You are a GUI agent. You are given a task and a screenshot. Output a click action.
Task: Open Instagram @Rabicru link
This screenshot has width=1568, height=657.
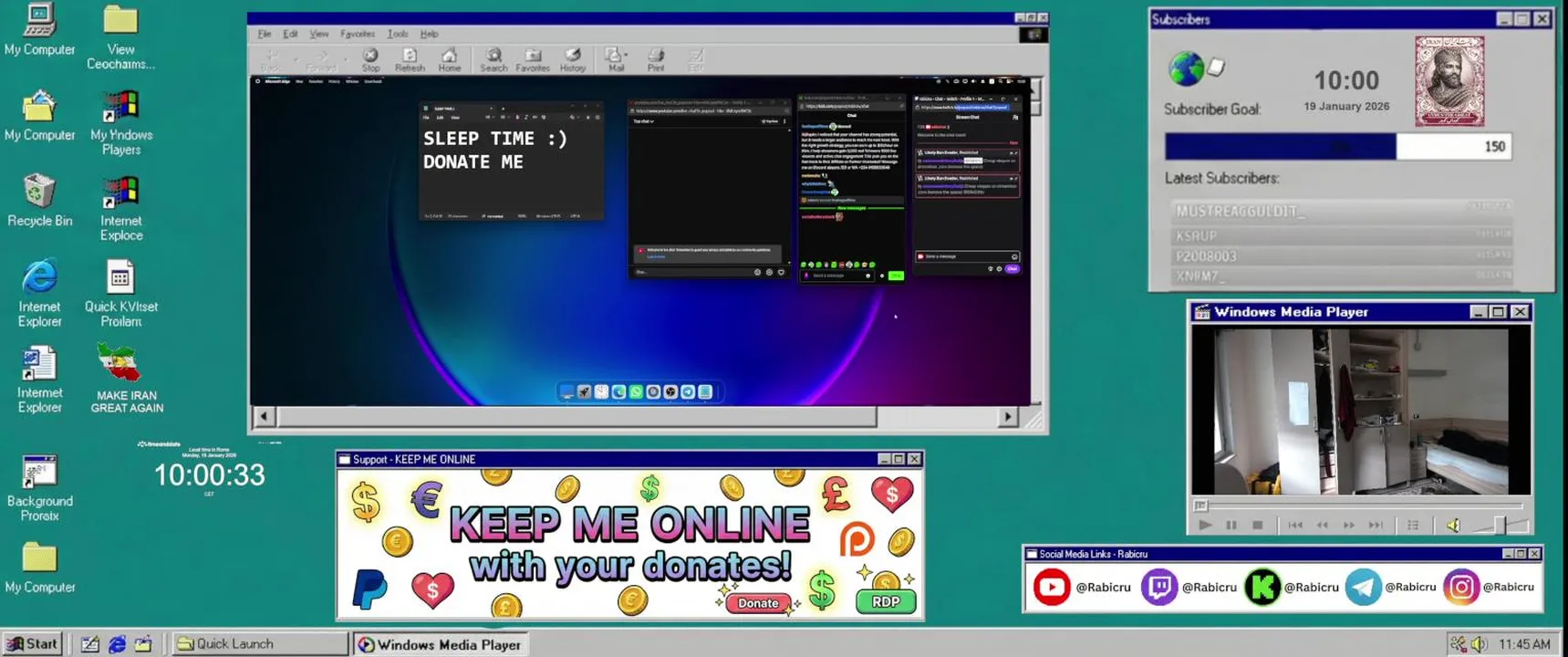(x=1489, y=587)
